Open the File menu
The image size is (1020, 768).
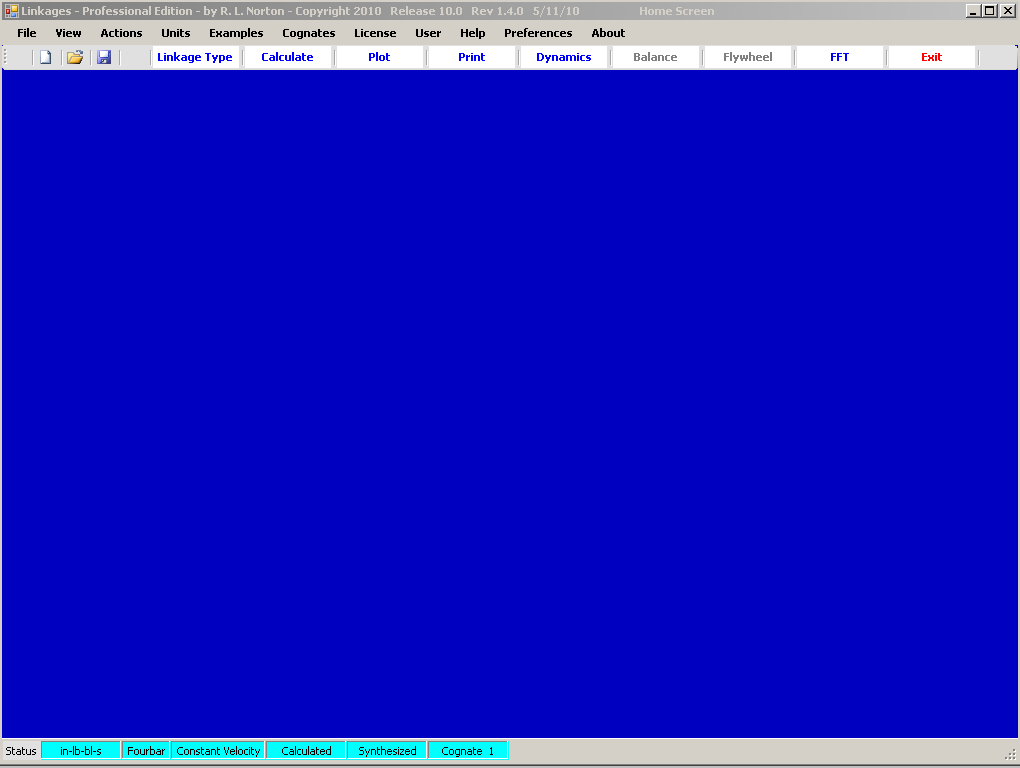point(27,33)
